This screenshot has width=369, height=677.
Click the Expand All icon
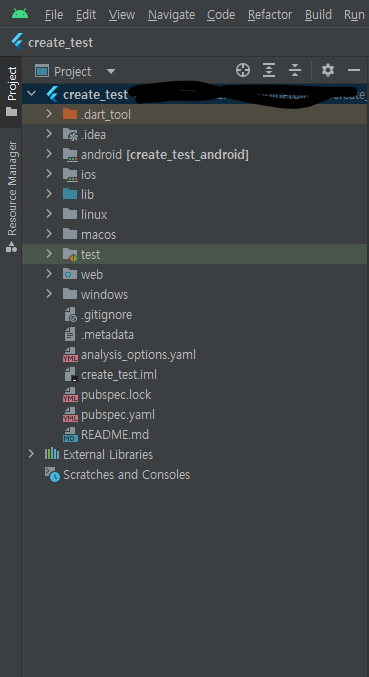point(269,70)
